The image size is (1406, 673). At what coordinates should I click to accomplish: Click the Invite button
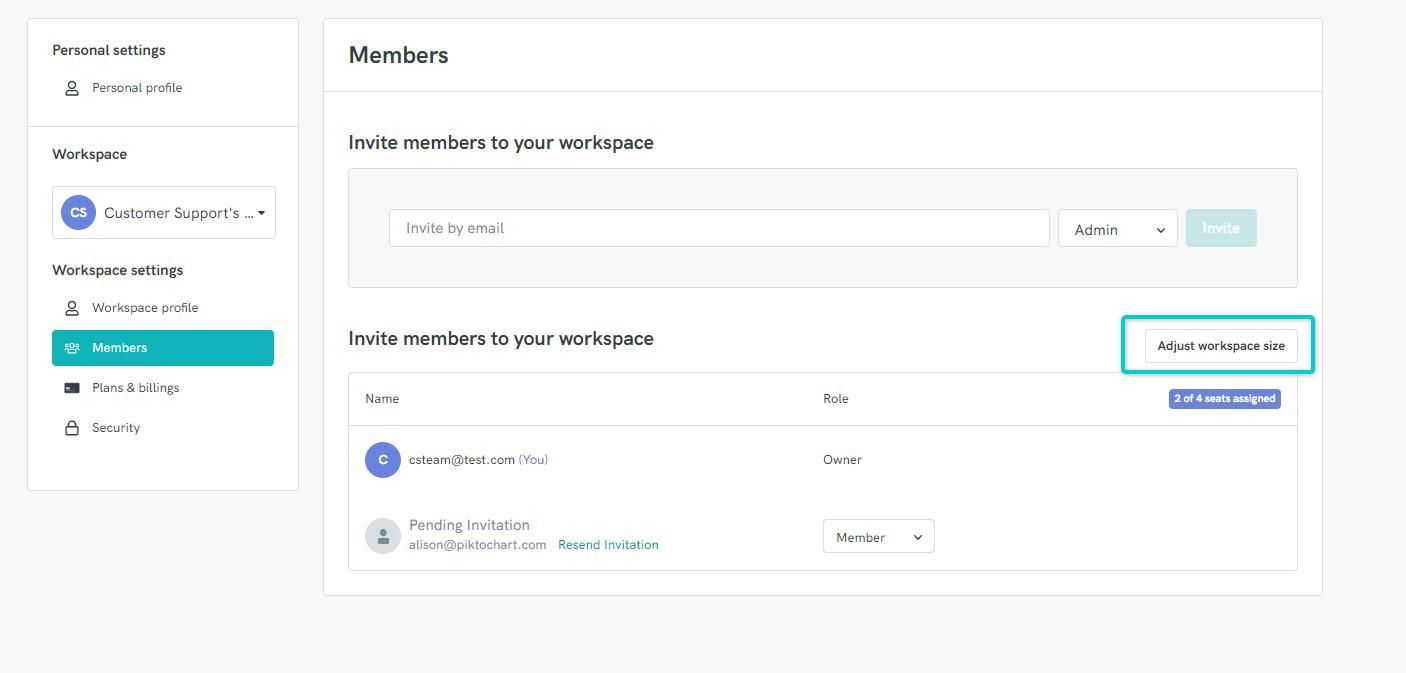1221,228
